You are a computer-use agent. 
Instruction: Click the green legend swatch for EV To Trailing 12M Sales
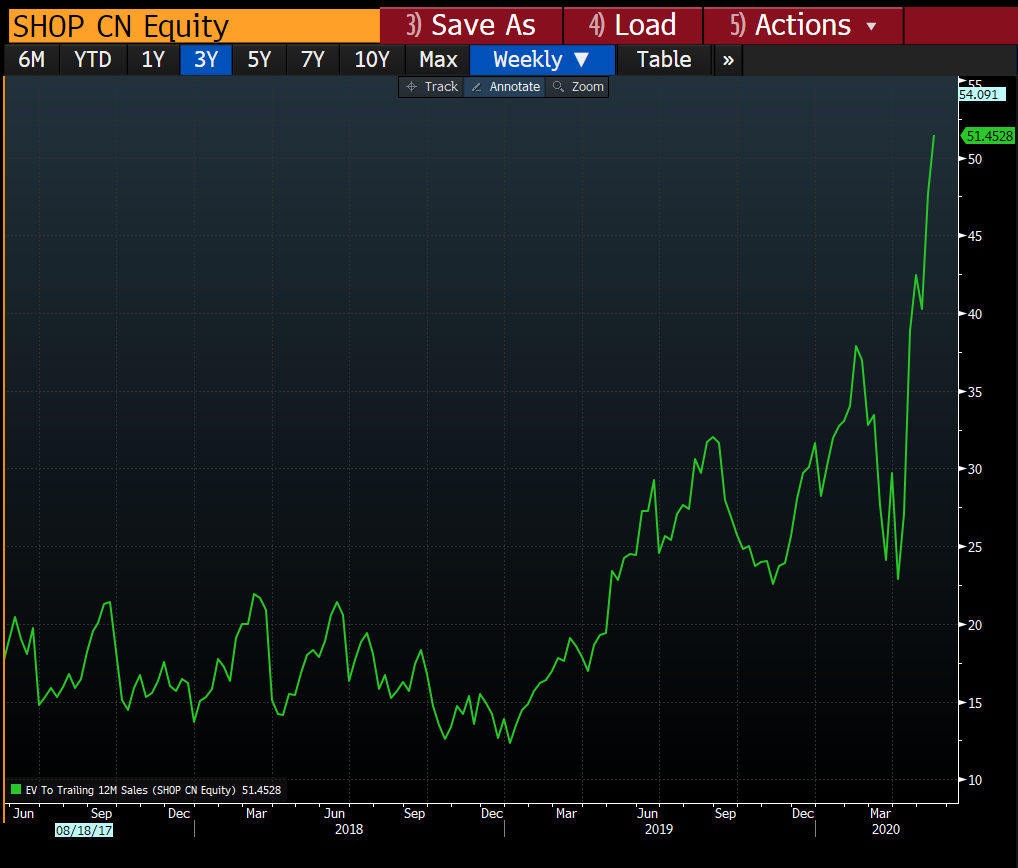[x=16, y=789]
